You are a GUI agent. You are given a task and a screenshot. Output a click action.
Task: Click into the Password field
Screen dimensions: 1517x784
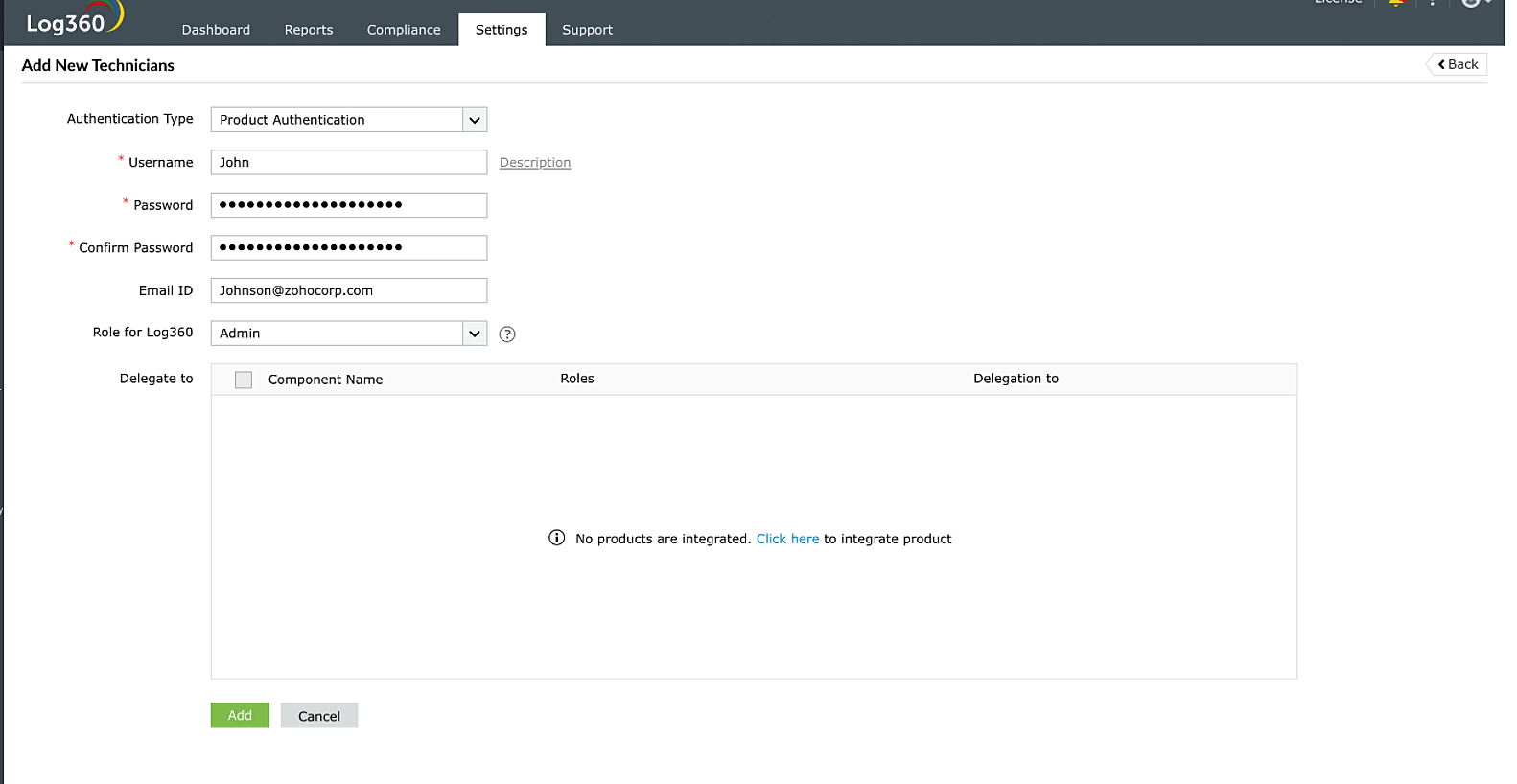point(349,205)
